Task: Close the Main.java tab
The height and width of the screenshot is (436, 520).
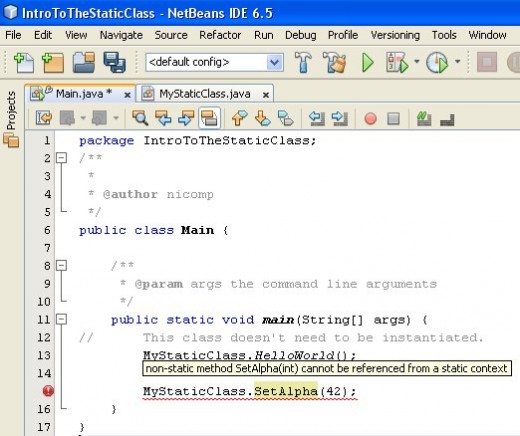Action: click(127, 95)
